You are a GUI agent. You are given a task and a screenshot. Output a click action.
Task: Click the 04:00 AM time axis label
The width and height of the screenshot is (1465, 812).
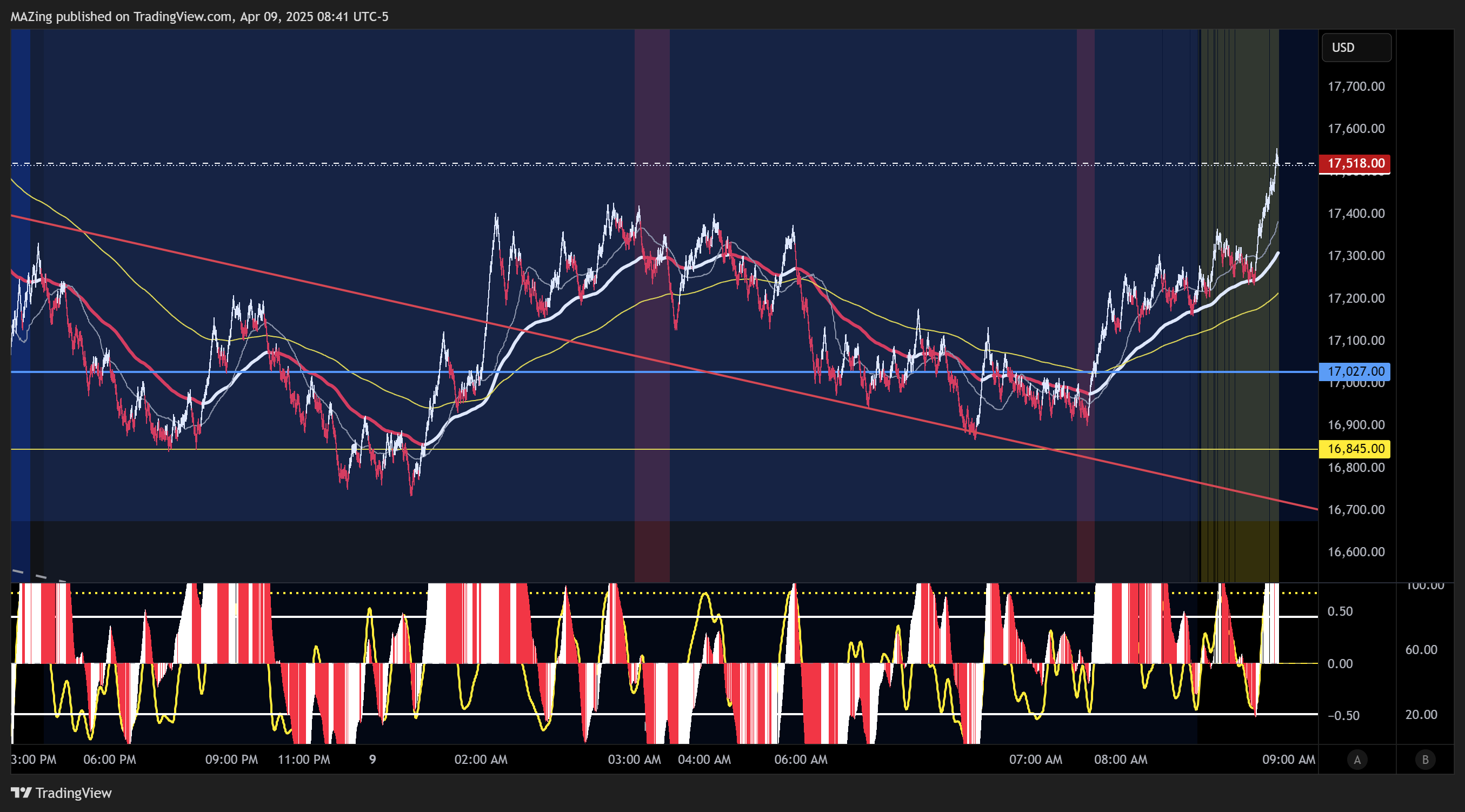(704, 760)
